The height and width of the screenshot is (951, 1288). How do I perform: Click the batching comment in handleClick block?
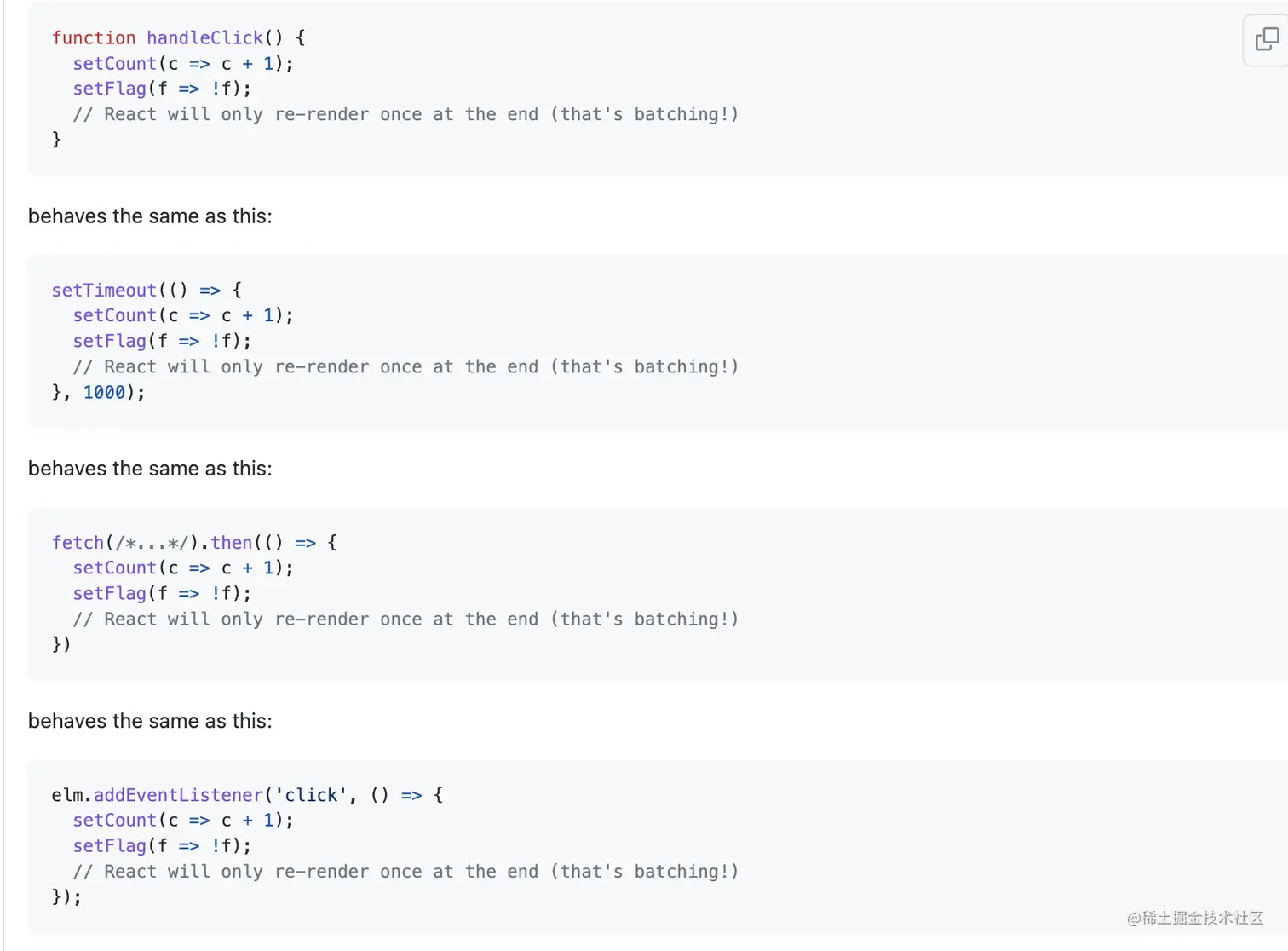click(x=405, y=115)
